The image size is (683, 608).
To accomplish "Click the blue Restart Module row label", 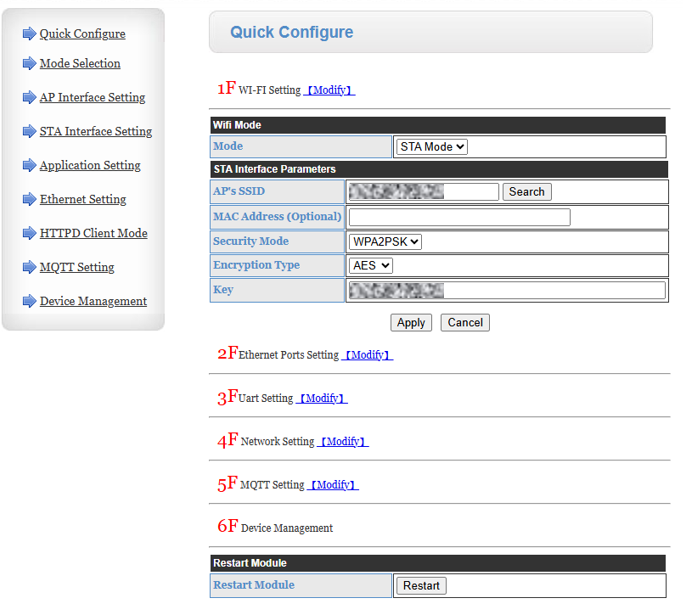I will pyautogui.click(x=254, y=585).
